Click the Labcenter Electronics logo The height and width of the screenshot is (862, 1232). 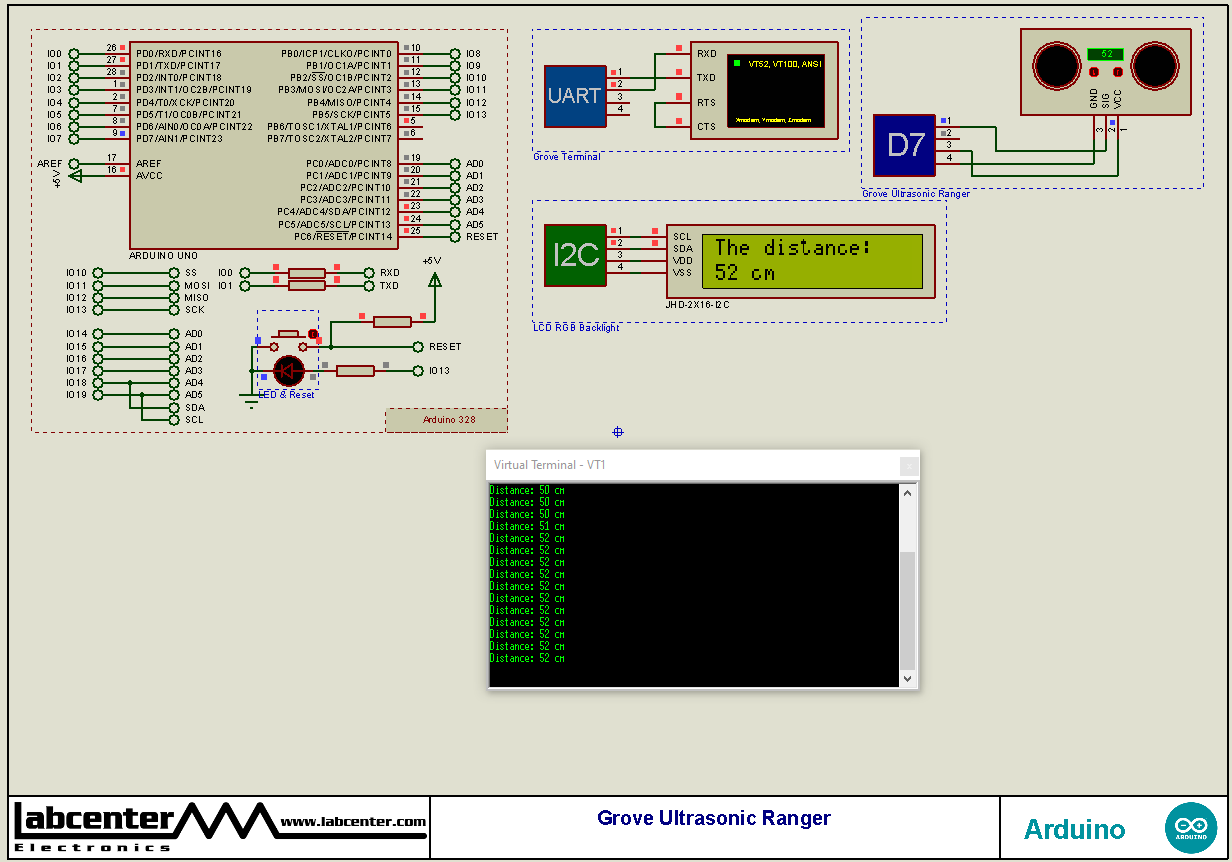pyautogui.click(x=95, y=822)
